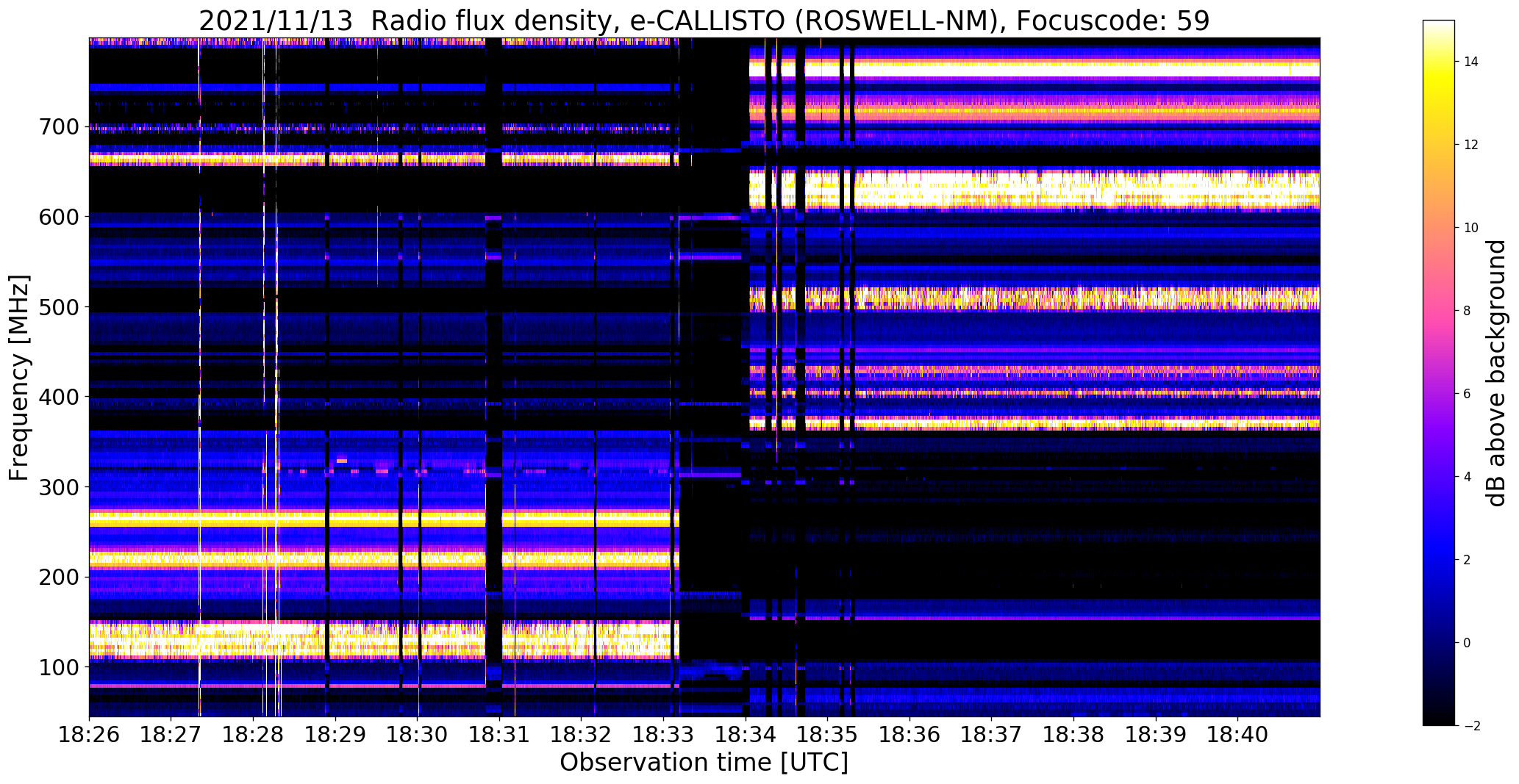Click the plot title showing 2021/11/13
This screenshot has height=784, width=1519.
(704, 21)
